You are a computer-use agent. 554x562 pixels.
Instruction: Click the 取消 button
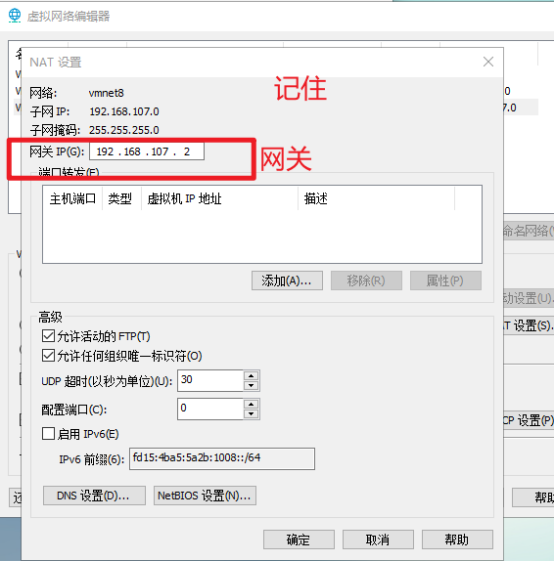pos(378,539)
